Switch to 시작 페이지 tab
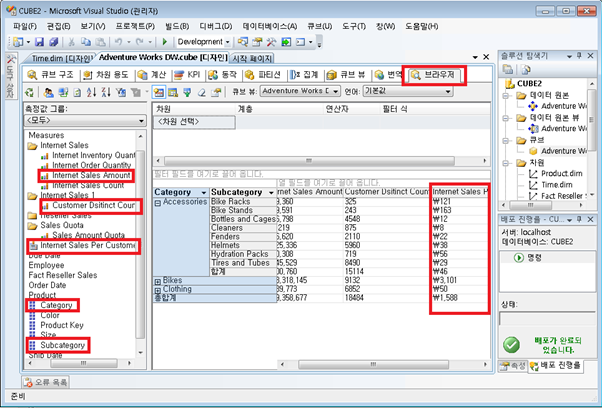This screenshot has height=408, width=602. pos(252,58)
